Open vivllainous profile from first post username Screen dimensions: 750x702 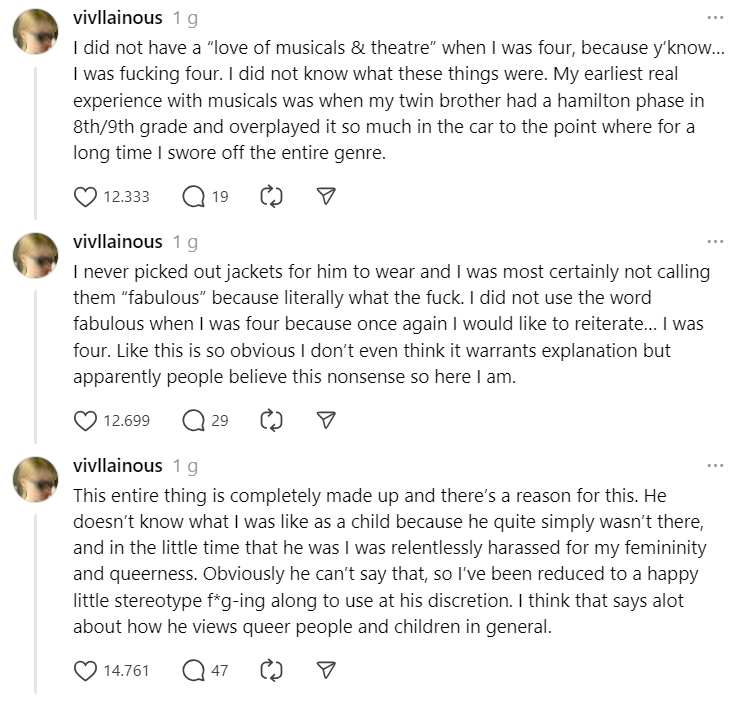pos(118,18)
